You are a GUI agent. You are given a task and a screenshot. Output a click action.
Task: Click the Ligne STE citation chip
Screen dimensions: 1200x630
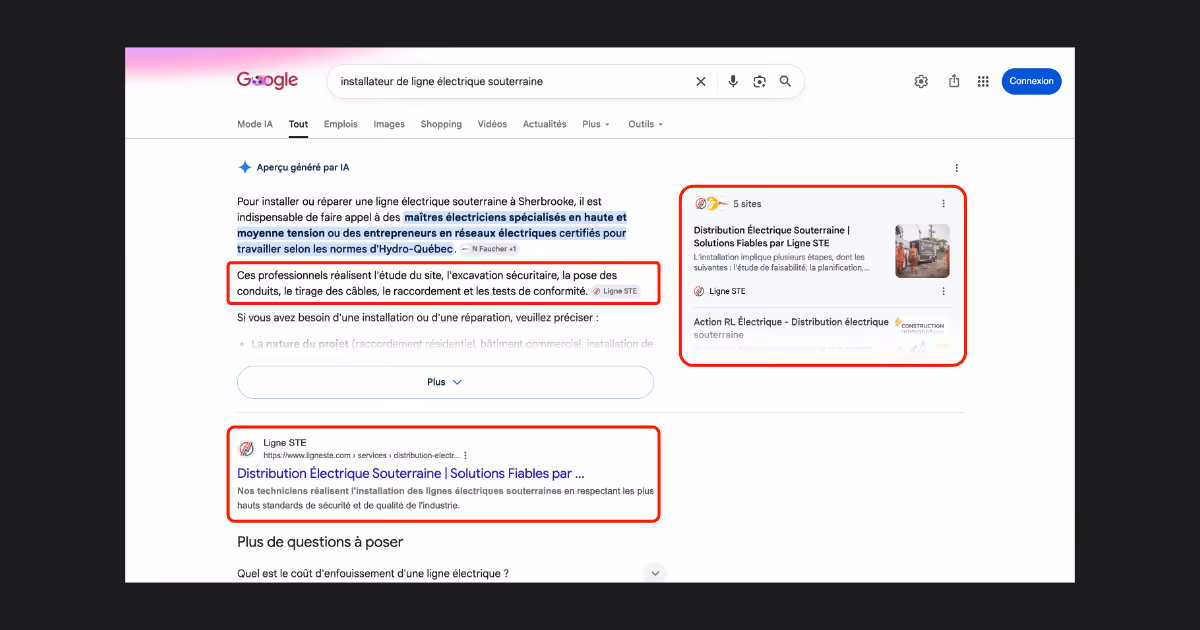(615, 291)
